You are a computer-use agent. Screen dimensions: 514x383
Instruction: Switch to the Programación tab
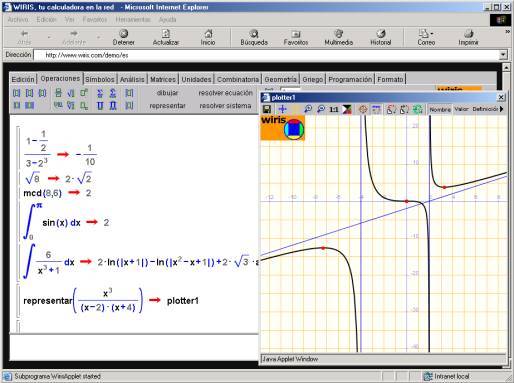[350, 79]
